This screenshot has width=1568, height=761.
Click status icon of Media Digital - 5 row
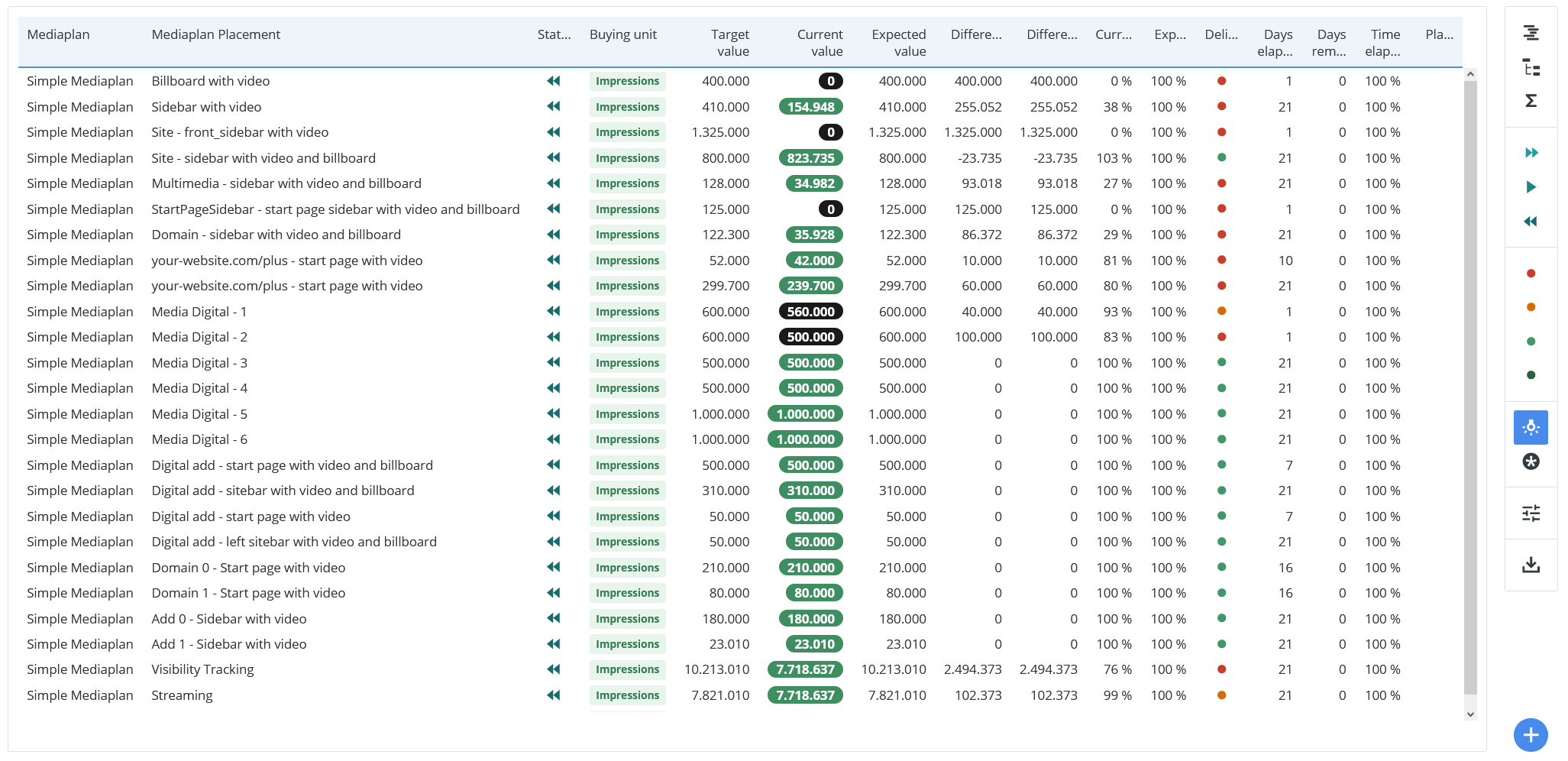pyautogui.click(x=554, y=414)
